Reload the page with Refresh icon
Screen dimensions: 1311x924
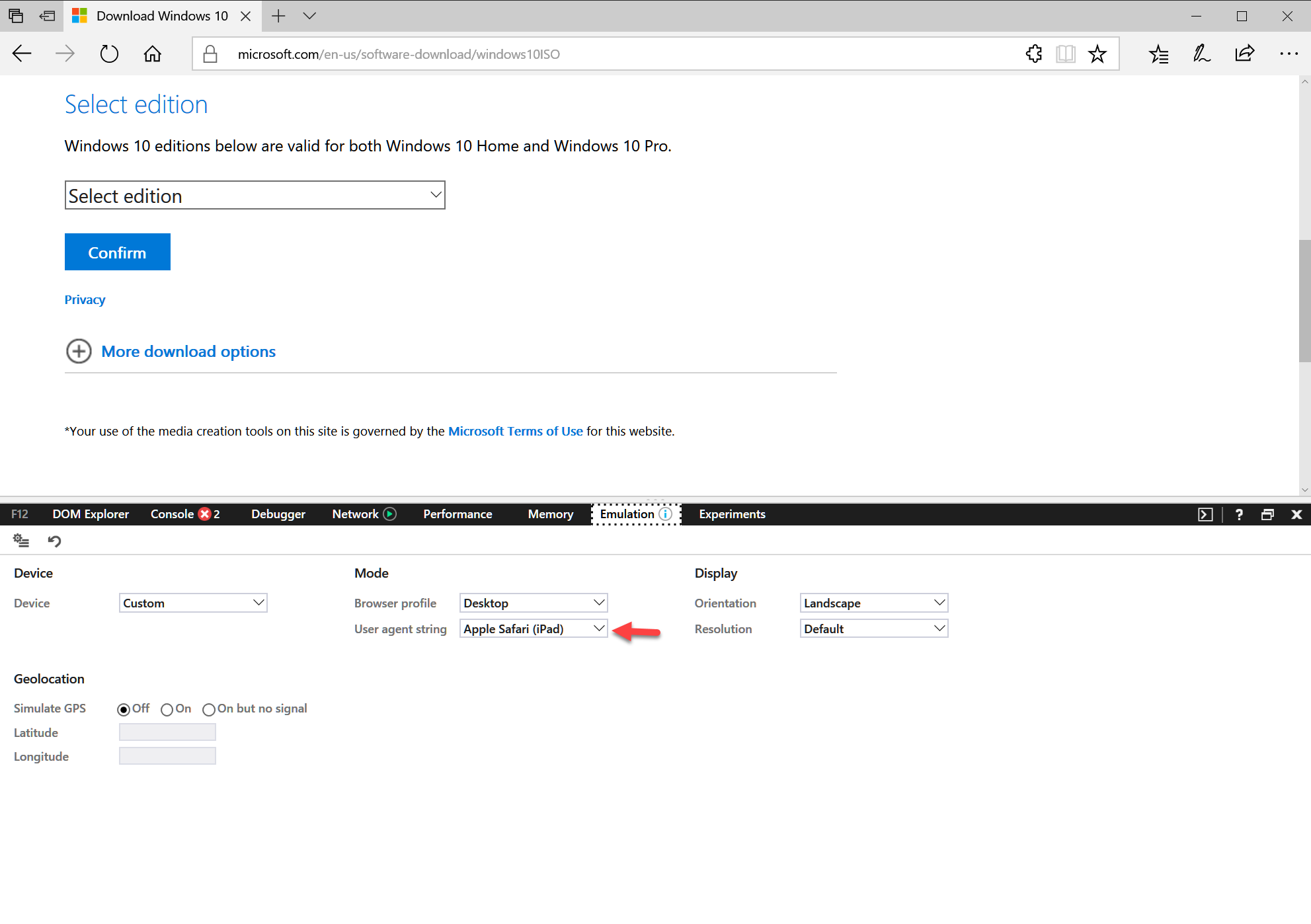[x=109, y=54]
